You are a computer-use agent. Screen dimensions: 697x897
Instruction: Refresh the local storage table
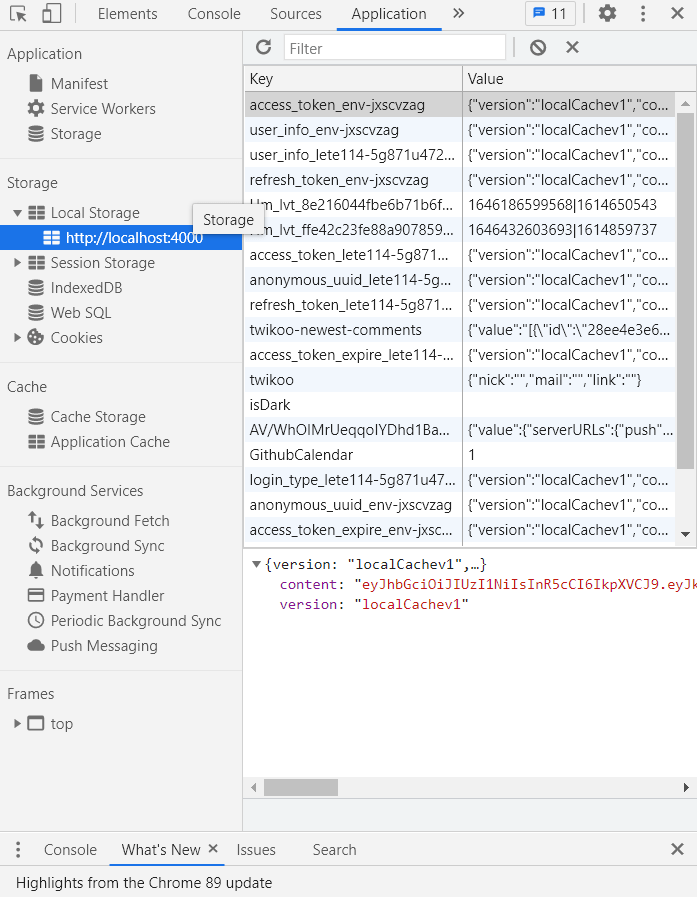tap(264, 47)
